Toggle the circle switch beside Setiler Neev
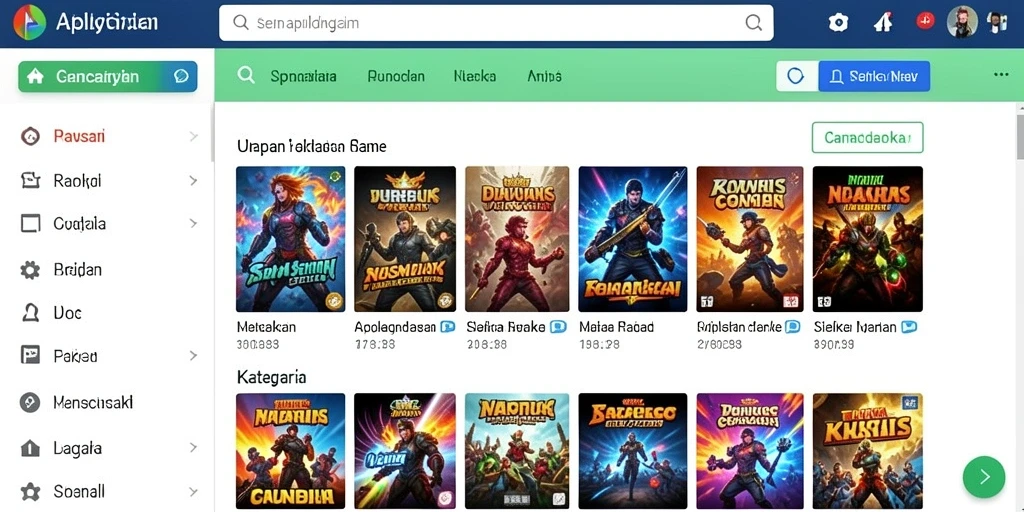This screenshot has width=1024, height=512. pyautogui.click(x=796, y=76)
